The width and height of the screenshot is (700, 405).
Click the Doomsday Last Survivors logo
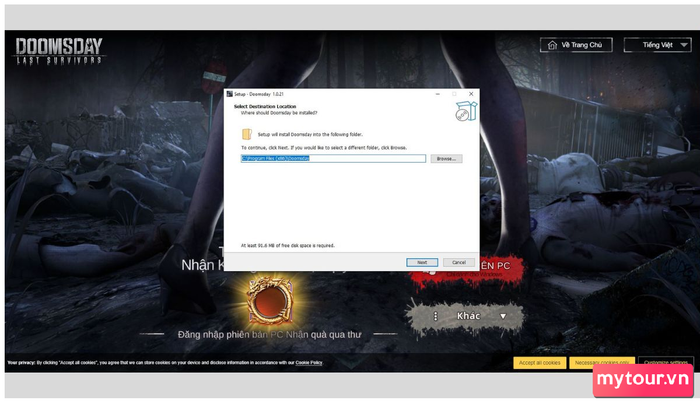point(59,51)
